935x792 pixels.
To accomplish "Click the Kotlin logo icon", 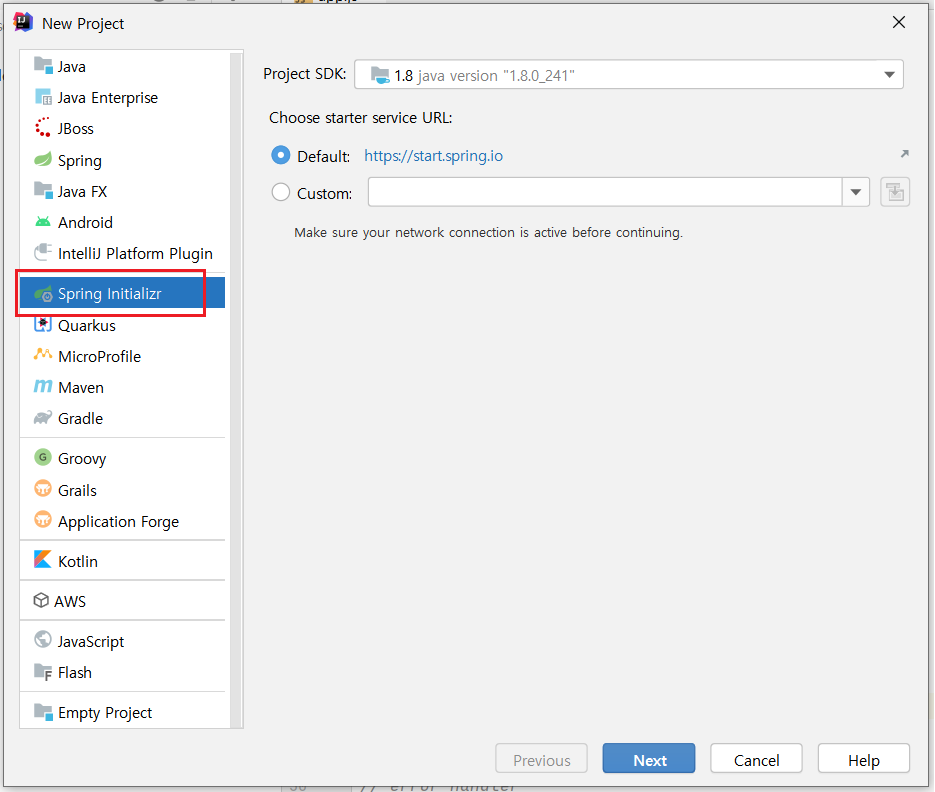I will point(43,559).
